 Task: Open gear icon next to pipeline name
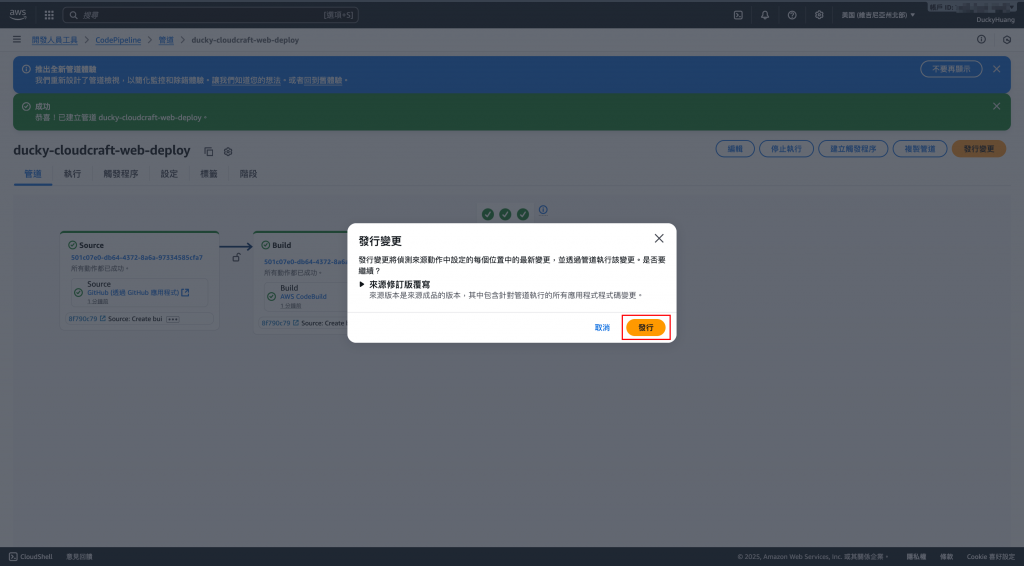pyautogui.click(x=228, y=151)
